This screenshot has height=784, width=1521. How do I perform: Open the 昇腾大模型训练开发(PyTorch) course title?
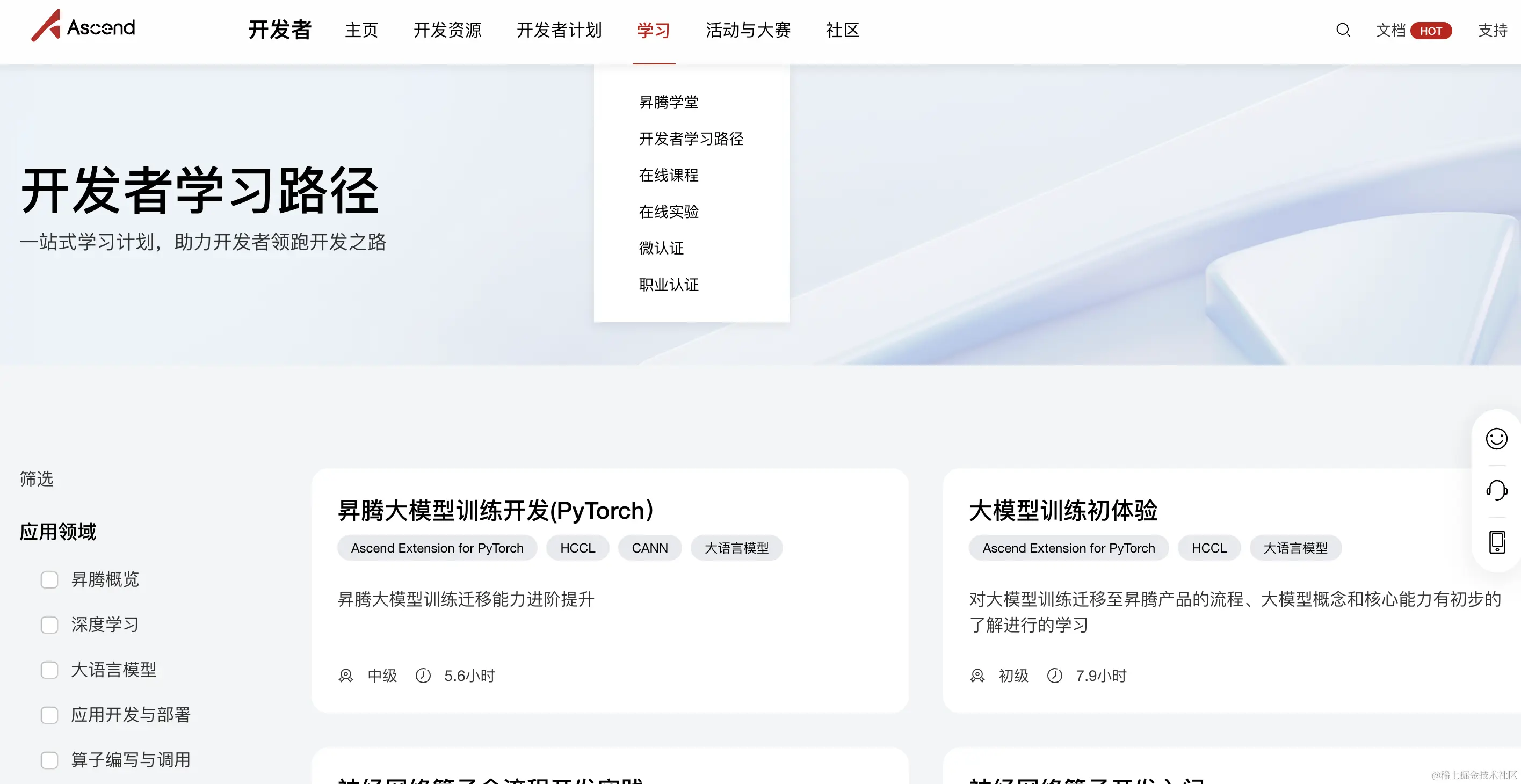495,511
